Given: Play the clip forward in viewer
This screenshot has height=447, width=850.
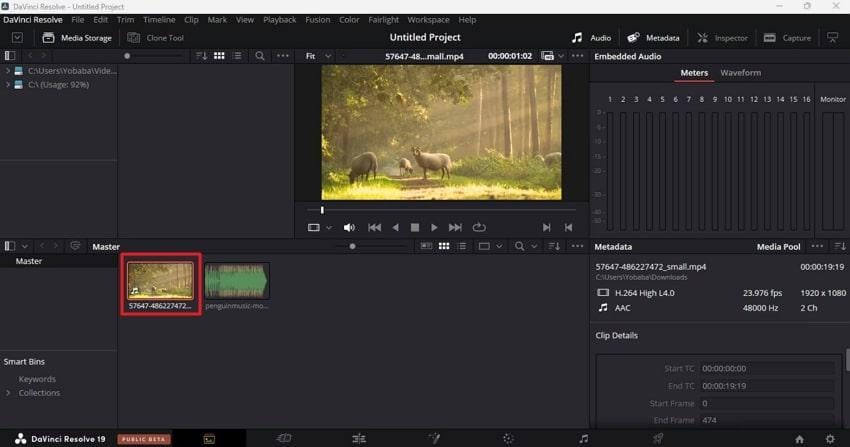Looking at the screenshot, I should (434, 228).
